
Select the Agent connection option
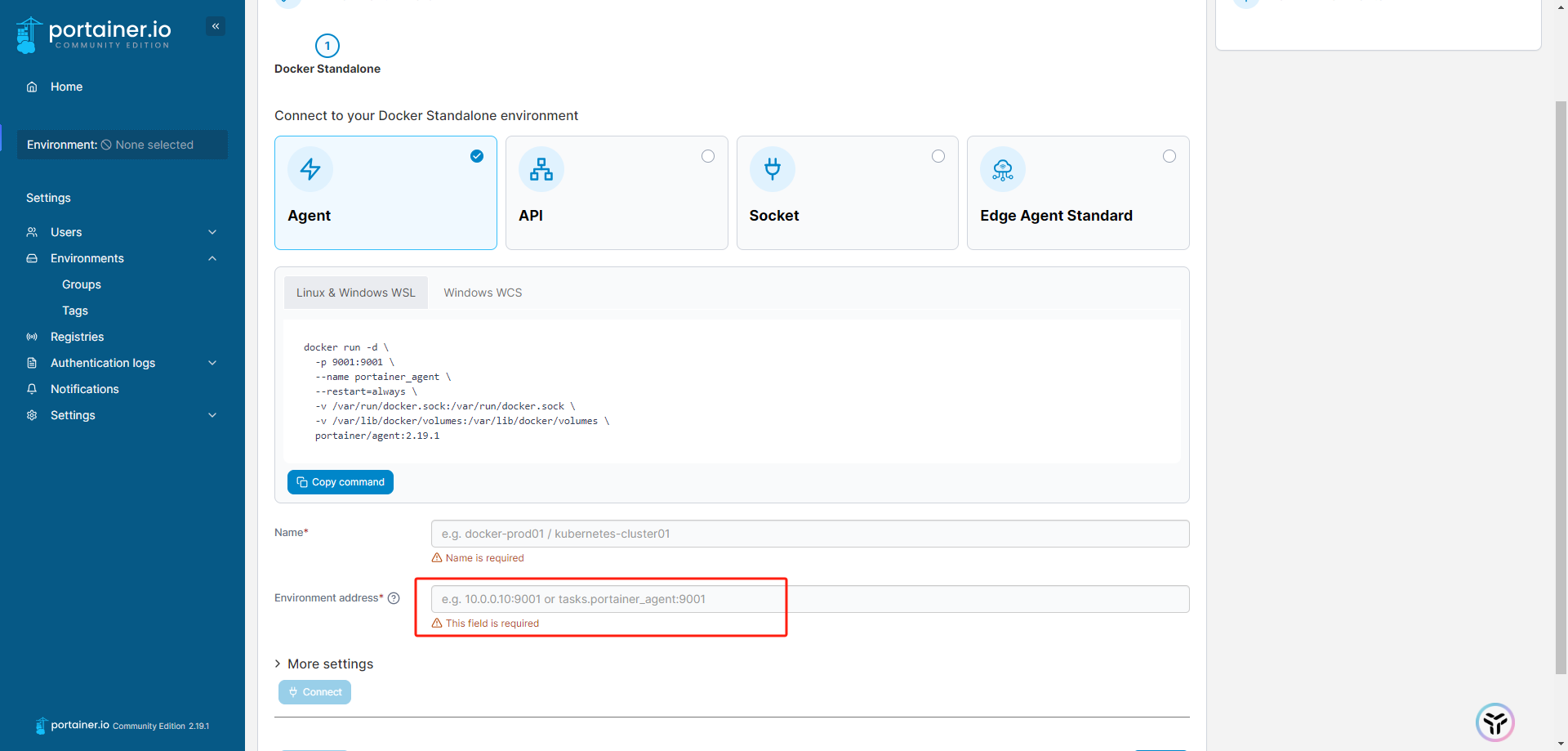coord(385,193)
